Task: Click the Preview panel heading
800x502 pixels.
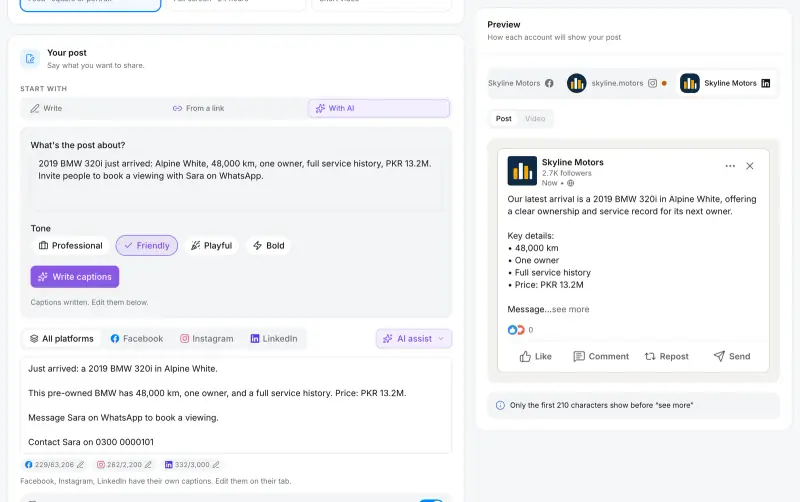Action: click(504, 24)
